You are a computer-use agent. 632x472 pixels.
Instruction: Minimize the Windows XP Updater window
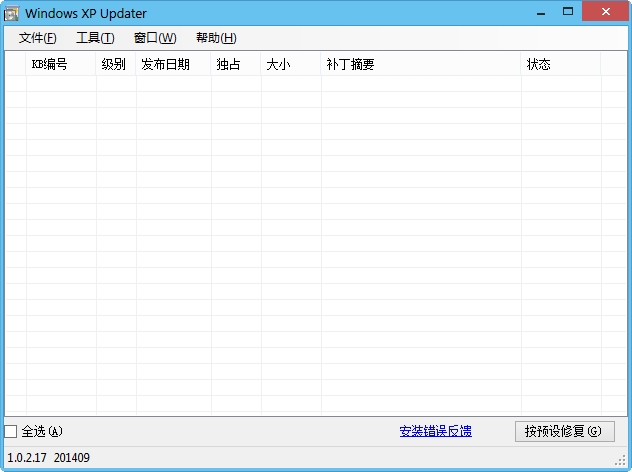click(541, 12)
